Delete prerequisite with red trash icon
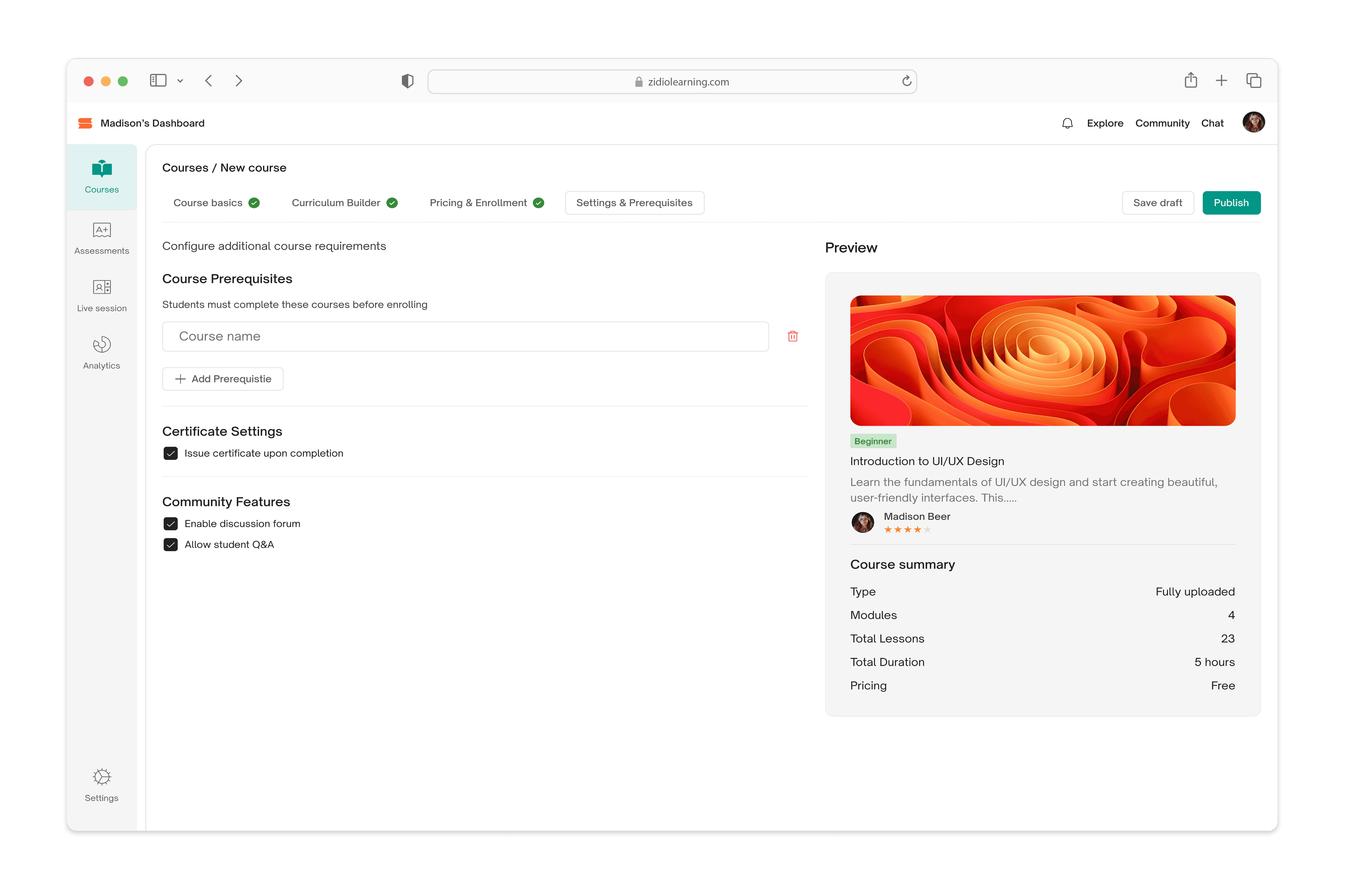 792,336
